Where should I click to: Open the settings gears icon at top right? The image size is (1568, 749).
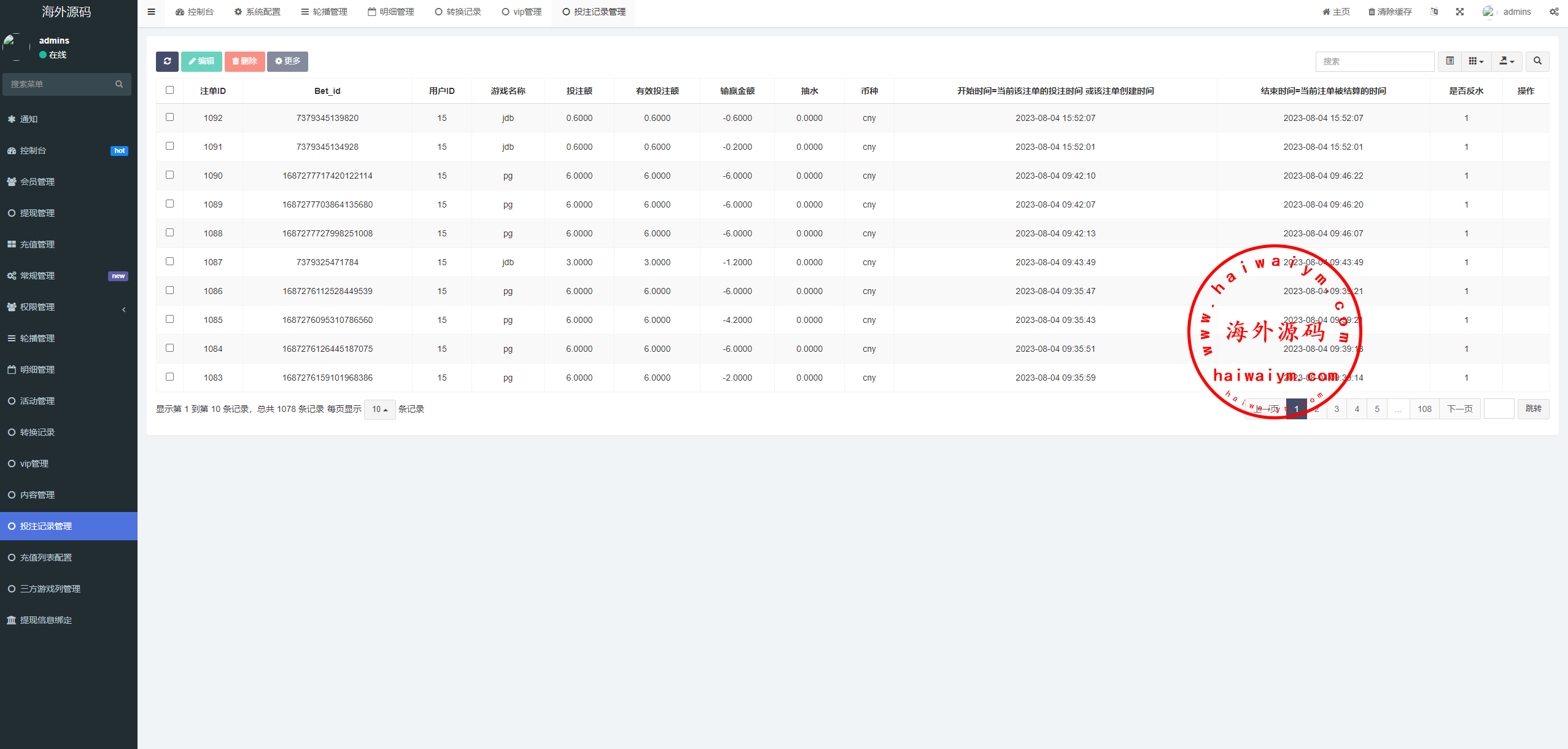1554,12
